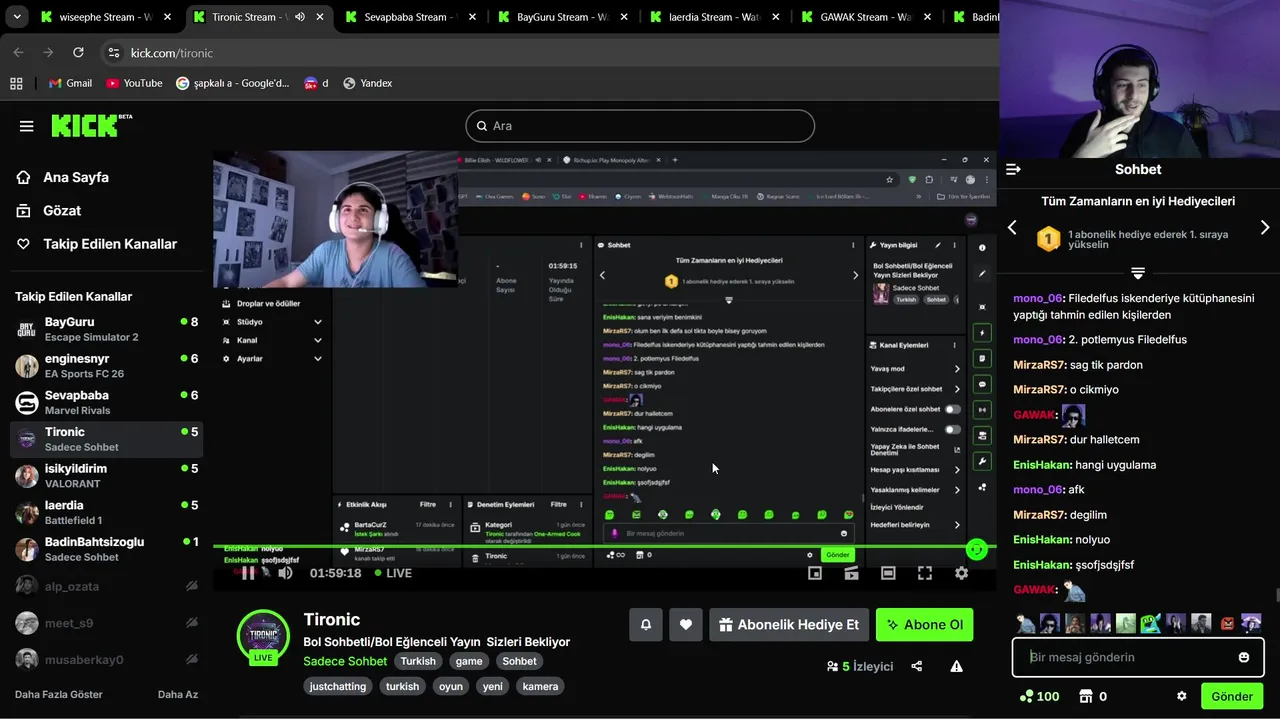
Task: View site information icon in address bar
Action: pos(114,53)
